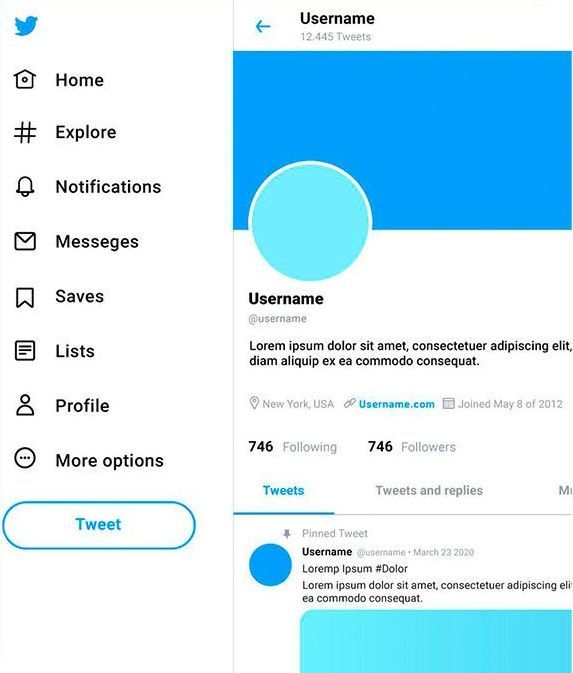The height and width of the screenshot is (673, 573).
Task: Open Home via the house icon
Action: tap(25, 79)
